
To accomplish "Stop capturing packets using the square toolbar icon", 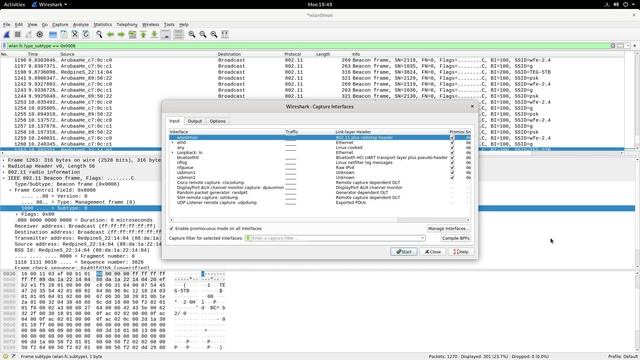I will coord(18,35).
